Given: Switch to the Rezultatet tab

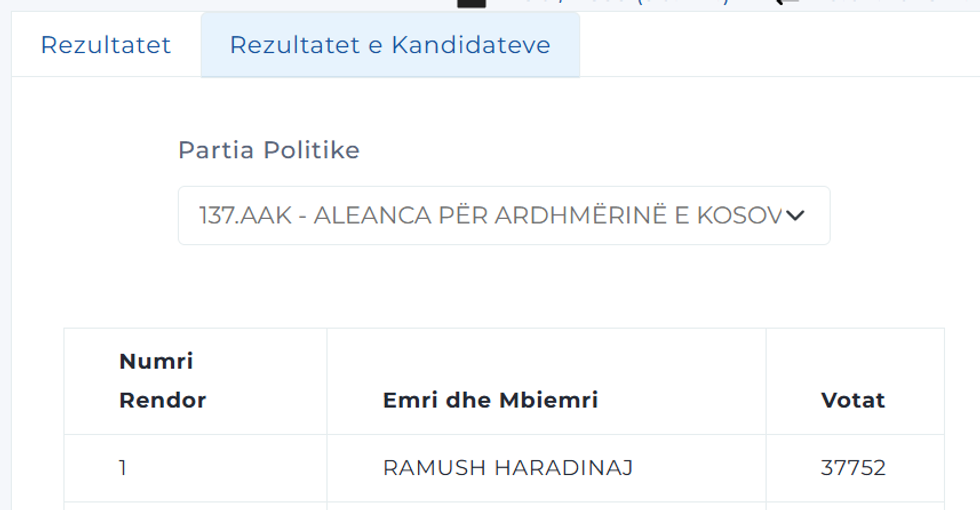Looking at the screenshot, I should 105,45.
